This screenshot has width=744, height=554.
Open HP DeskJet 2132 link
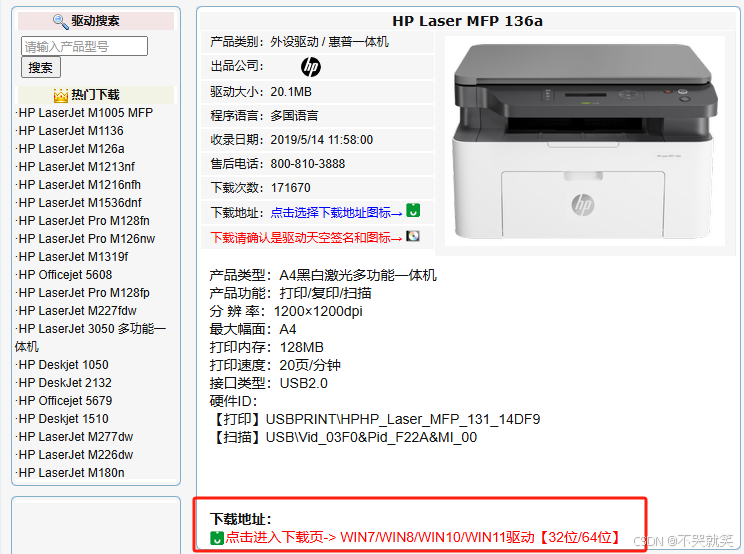coord(65,383)
